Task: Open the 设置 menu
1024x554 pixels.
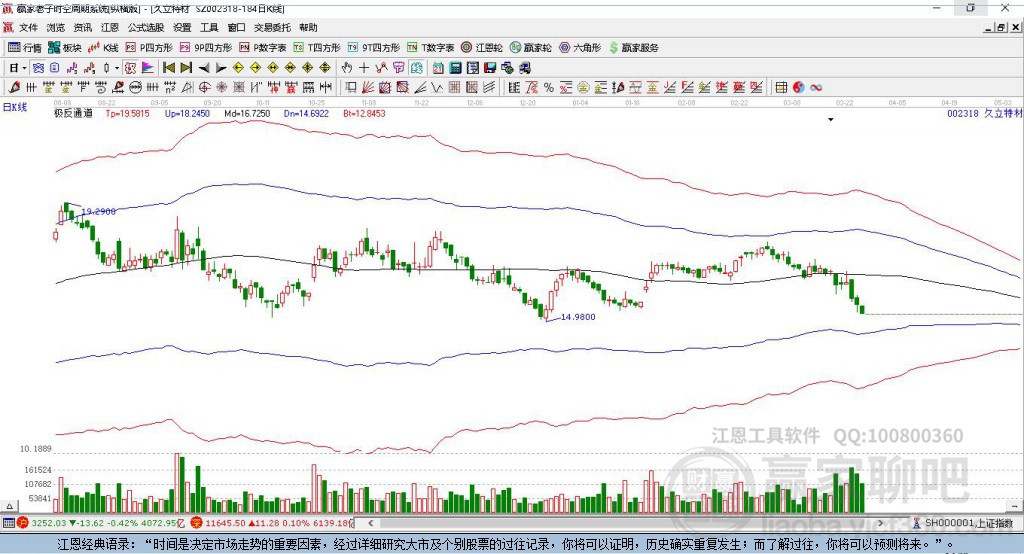Action: 182,27
